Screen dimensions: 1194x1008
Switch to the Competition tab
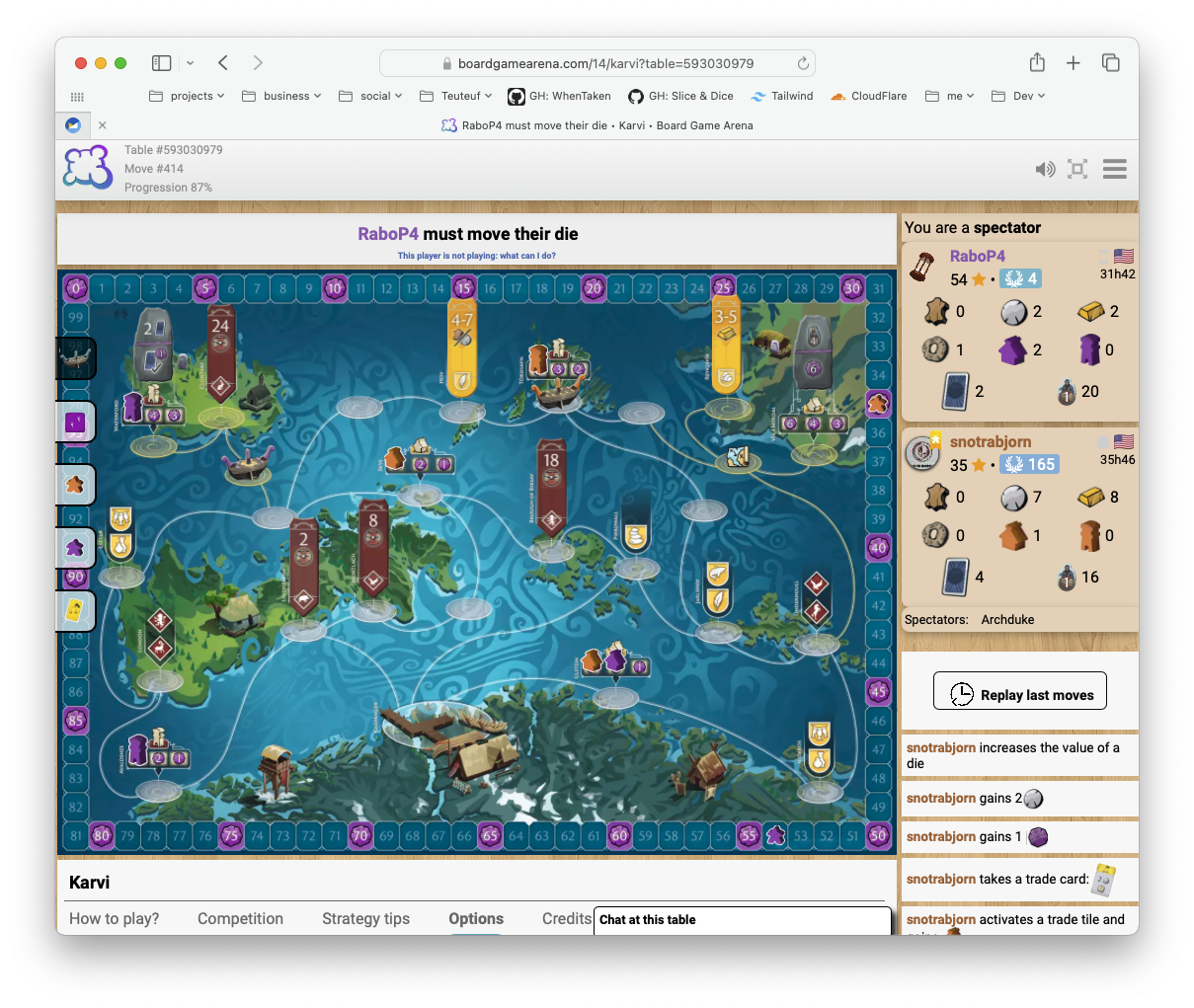point(240,918)
